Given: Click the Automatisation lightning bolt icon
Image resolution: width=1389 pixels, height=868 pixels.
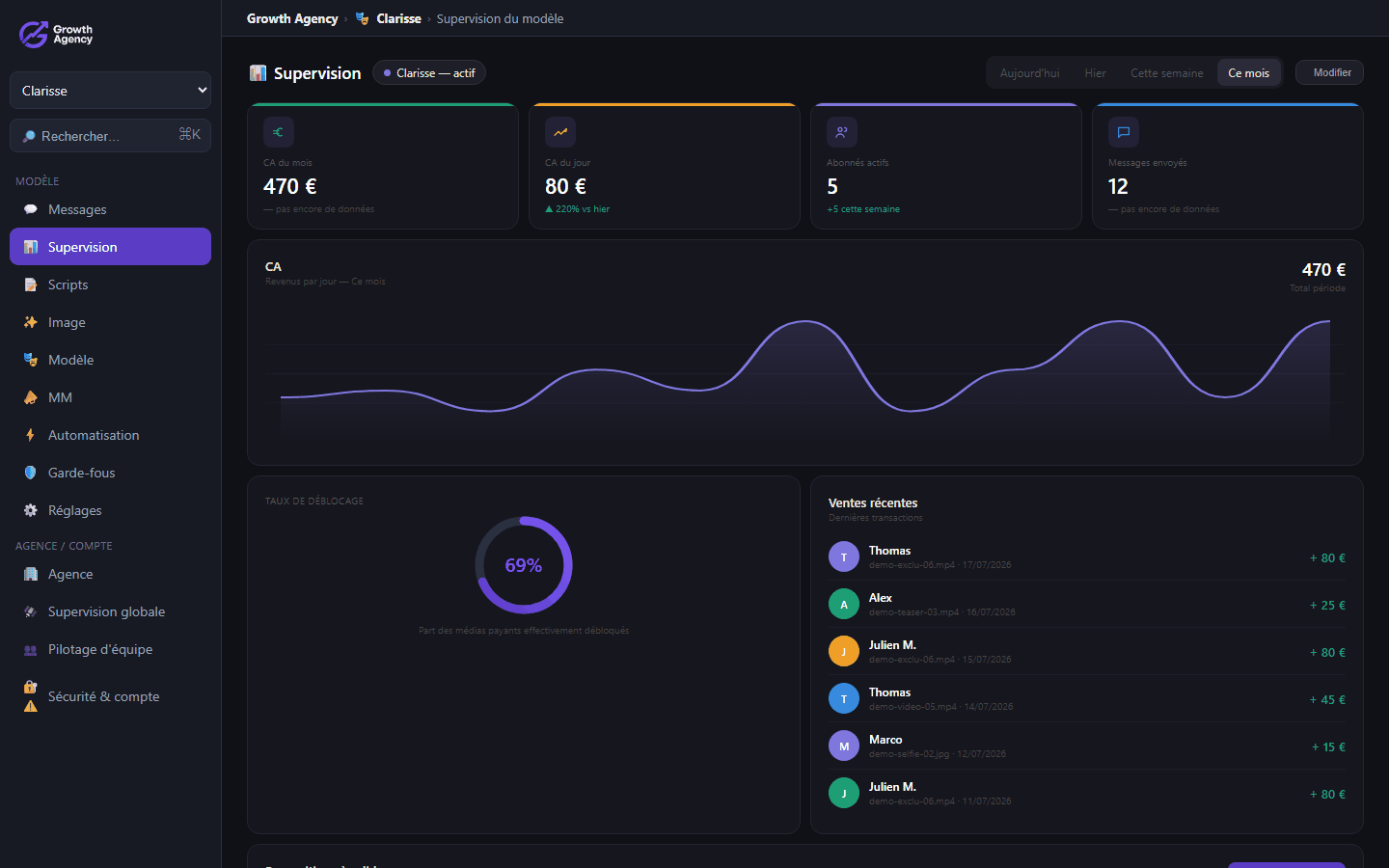Looking at the screenshot, I should point(31,435).
